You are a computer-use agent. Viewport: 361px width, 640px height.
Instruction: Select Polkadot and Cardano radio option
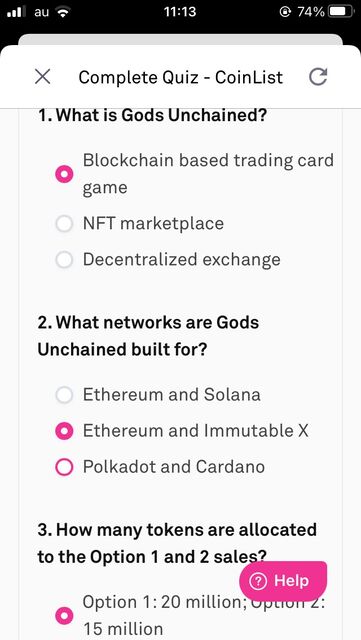pyautogui.click(x=64, y=467)
